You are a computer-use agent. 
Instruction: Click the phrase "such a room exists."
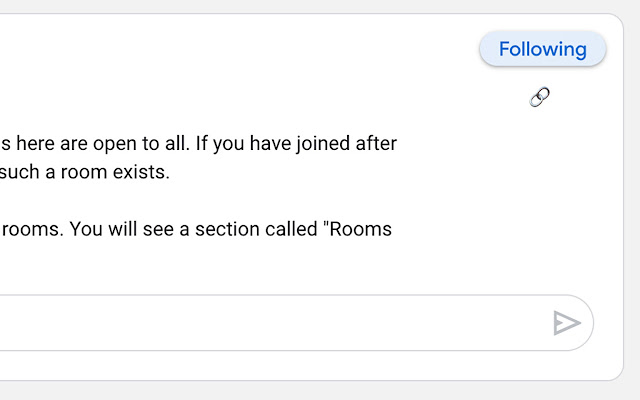pyautogui.click(x=85, y=172)
